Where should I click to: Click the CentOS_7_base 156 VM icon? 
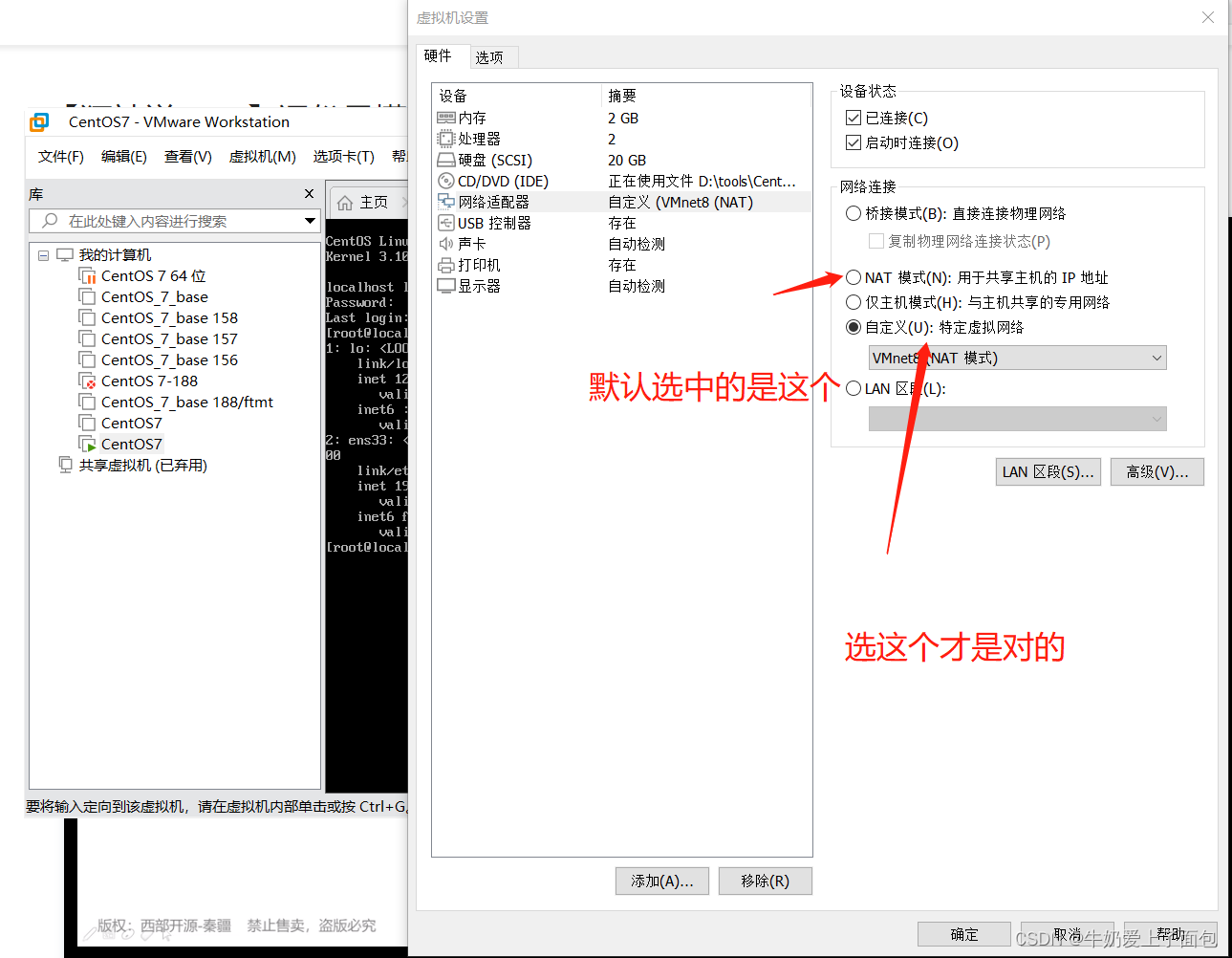pos(87,359)
